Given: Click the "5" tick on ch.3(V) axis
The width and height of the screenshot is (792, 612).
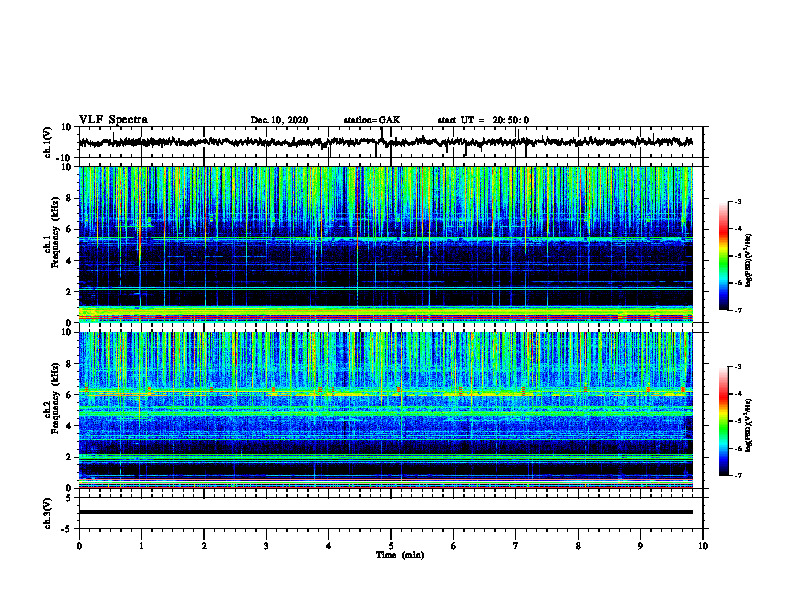Looking at the screenshot, I should coord(69,497).
